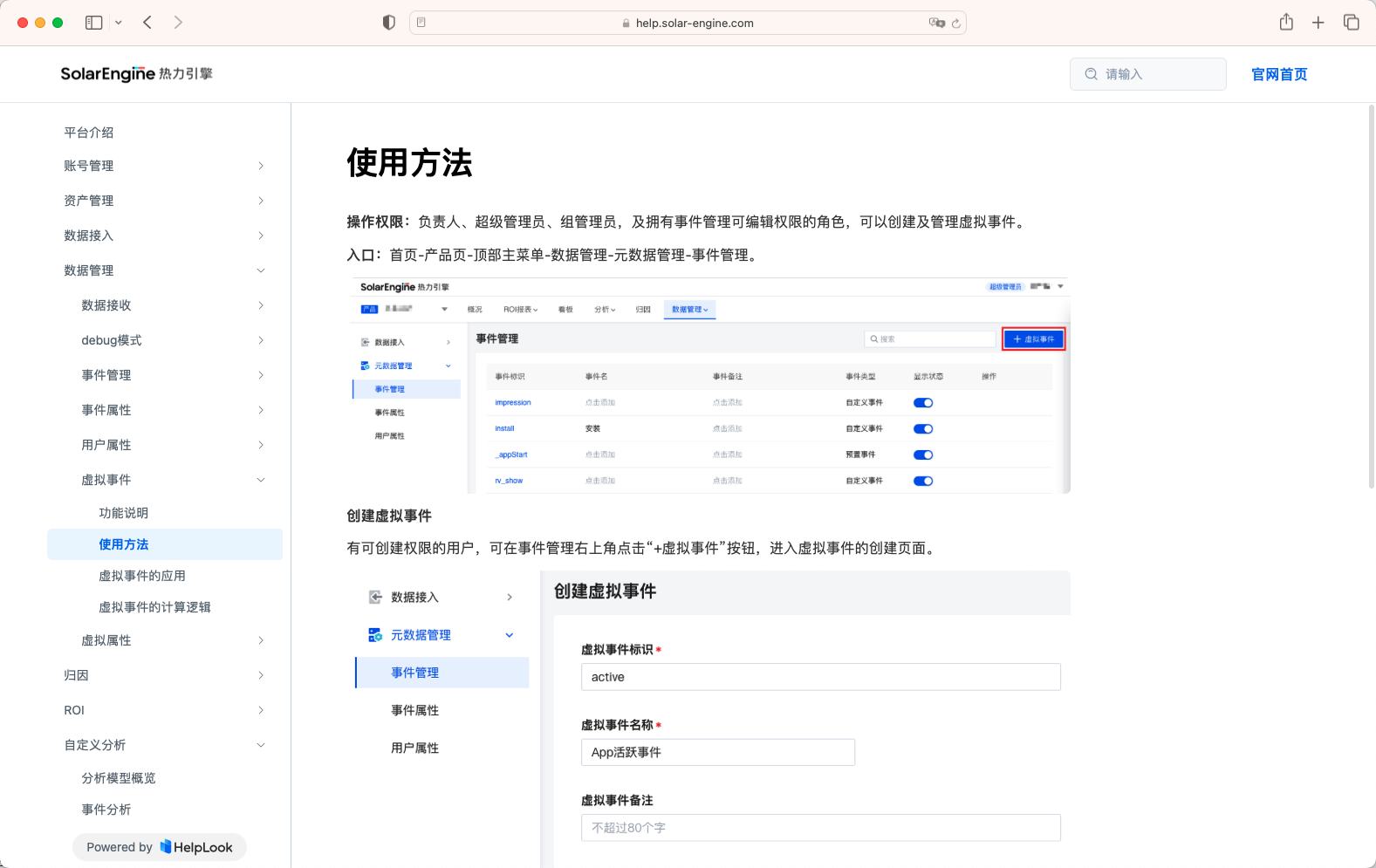Select 虚拟事件的计算逻辑 in sidebar
Viewport: 1376px width, 868px height.
click(154, 607)
